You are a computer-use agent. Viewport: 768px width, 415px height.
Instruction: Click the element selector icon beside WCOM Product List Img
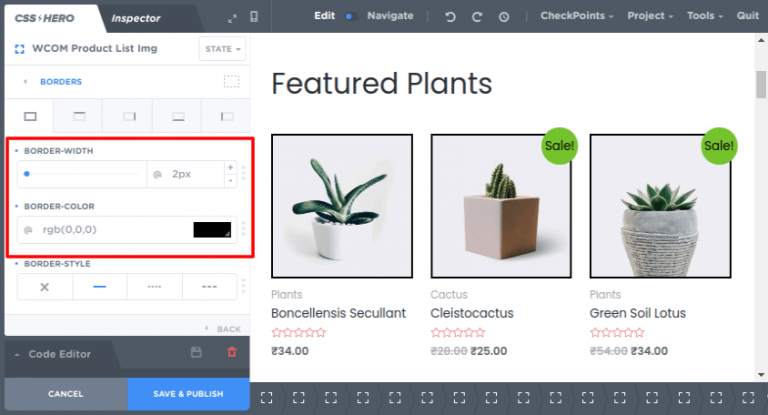click(x=20, y=49)
